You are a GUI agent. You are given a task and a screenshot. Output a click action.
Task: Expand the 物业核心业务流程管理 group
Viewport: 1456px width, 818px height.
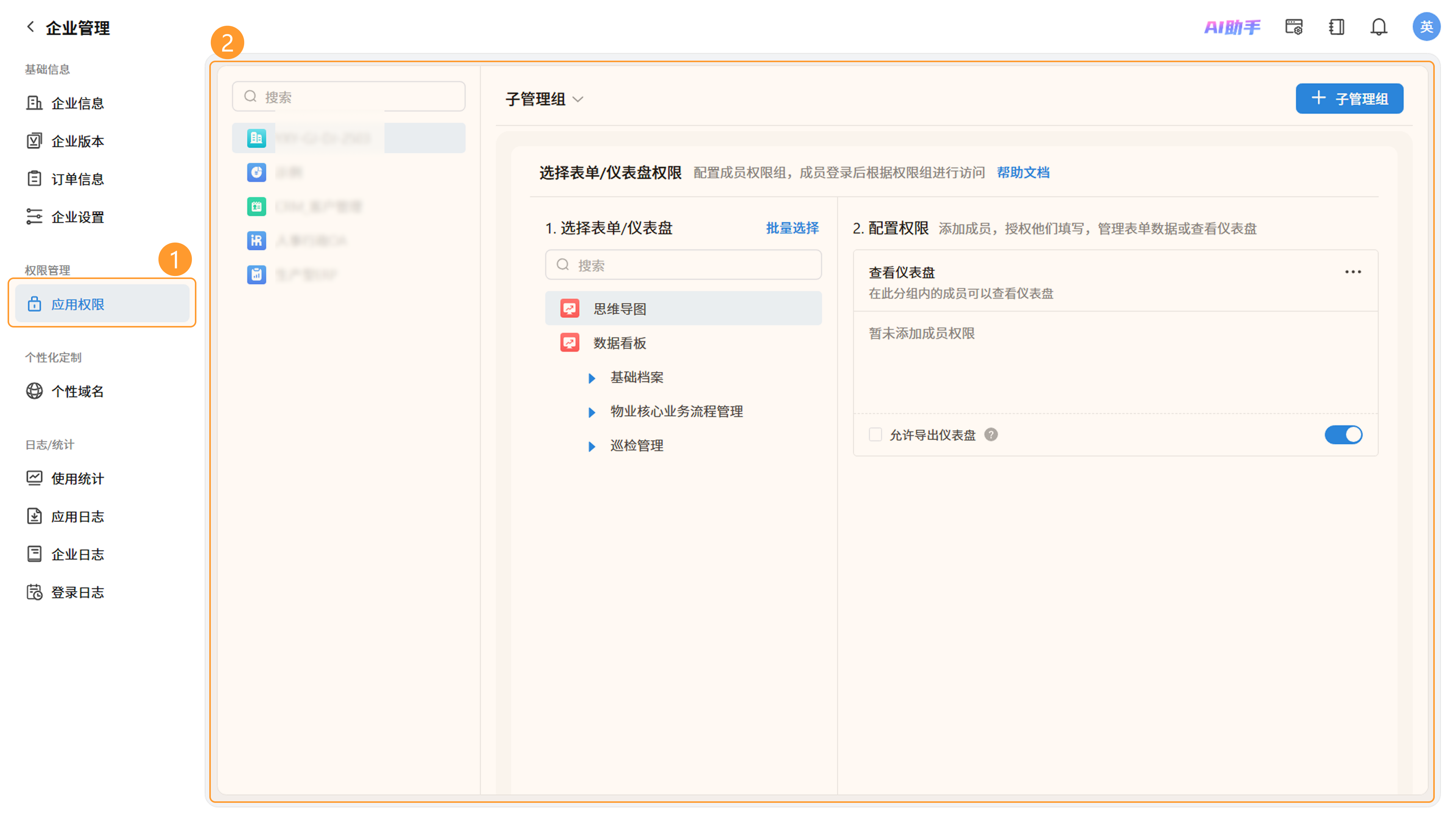pos(592,412)
